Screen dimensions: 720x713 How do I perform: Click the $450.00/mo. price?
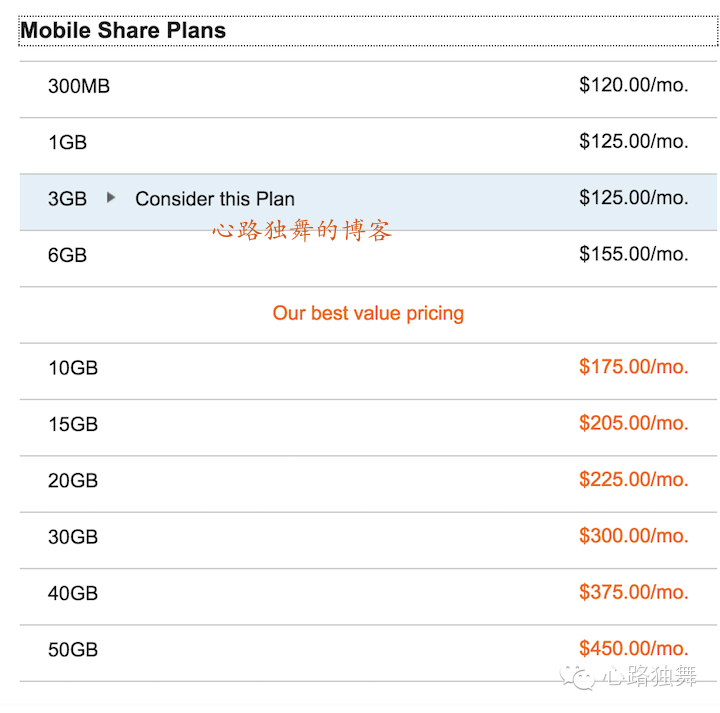[x=634, y=649]
